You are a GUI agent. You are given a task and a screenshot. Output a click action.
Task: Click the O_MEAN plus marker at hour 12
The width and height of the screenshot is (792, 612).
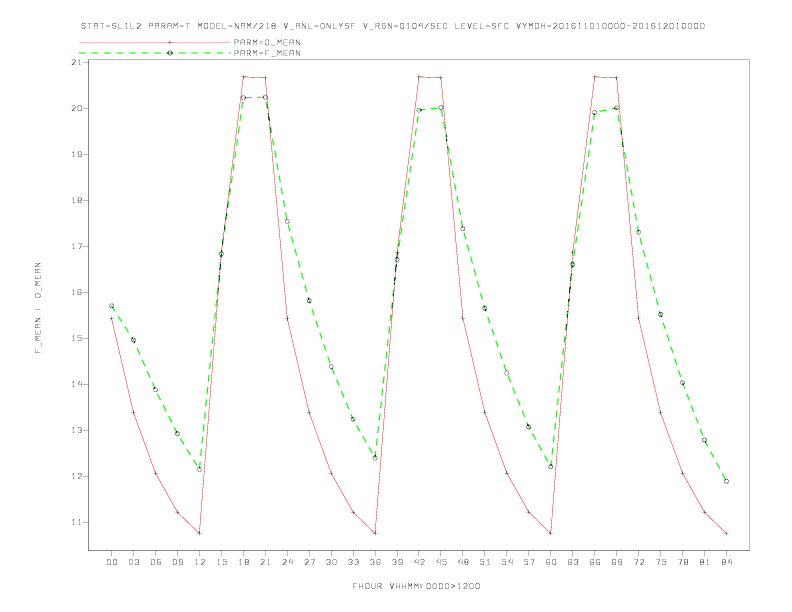click(x=200, y=533)
